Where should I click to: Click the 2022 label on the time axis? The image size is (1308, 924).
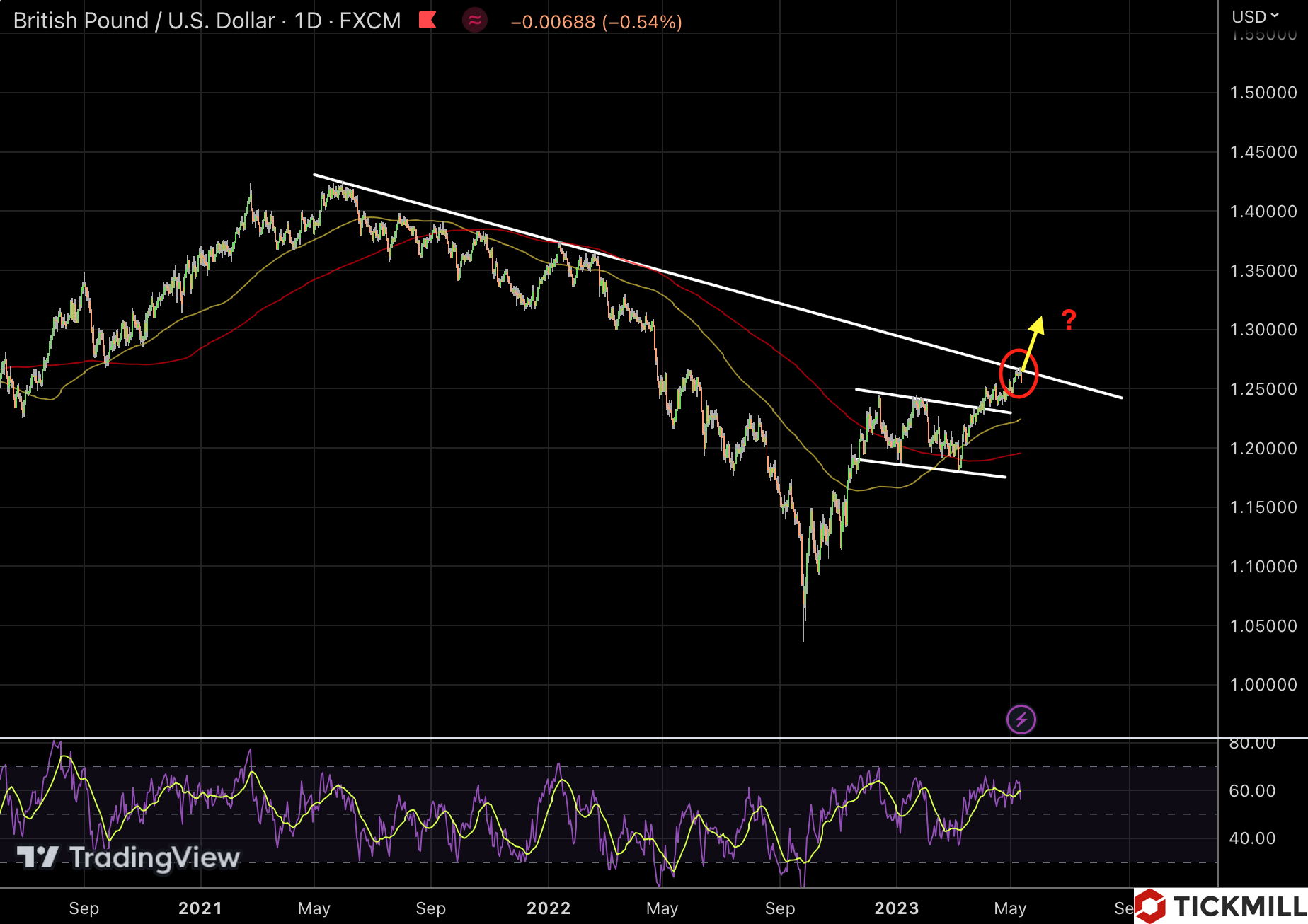(x=549, y=908)
